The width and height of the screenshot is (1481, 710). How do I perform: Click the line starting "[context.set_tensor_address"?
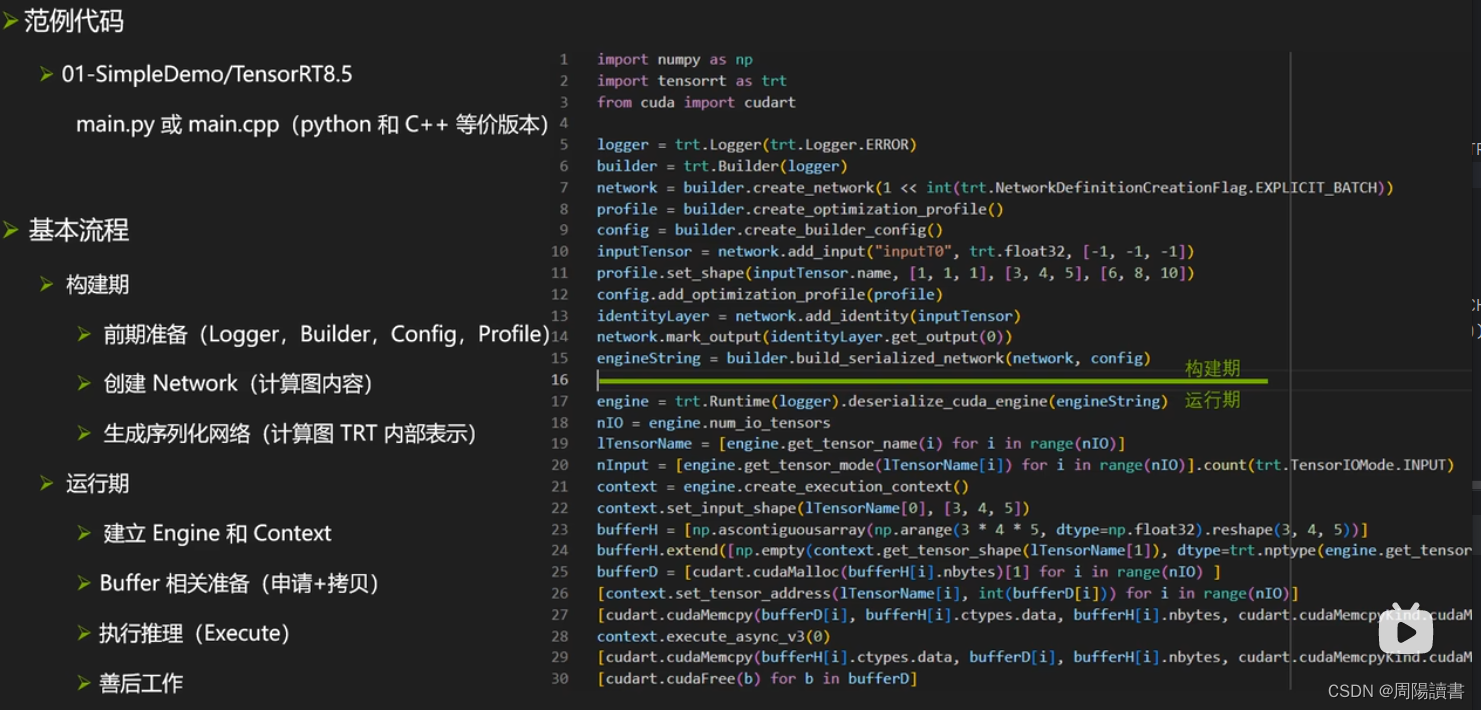tap(948, 593)
